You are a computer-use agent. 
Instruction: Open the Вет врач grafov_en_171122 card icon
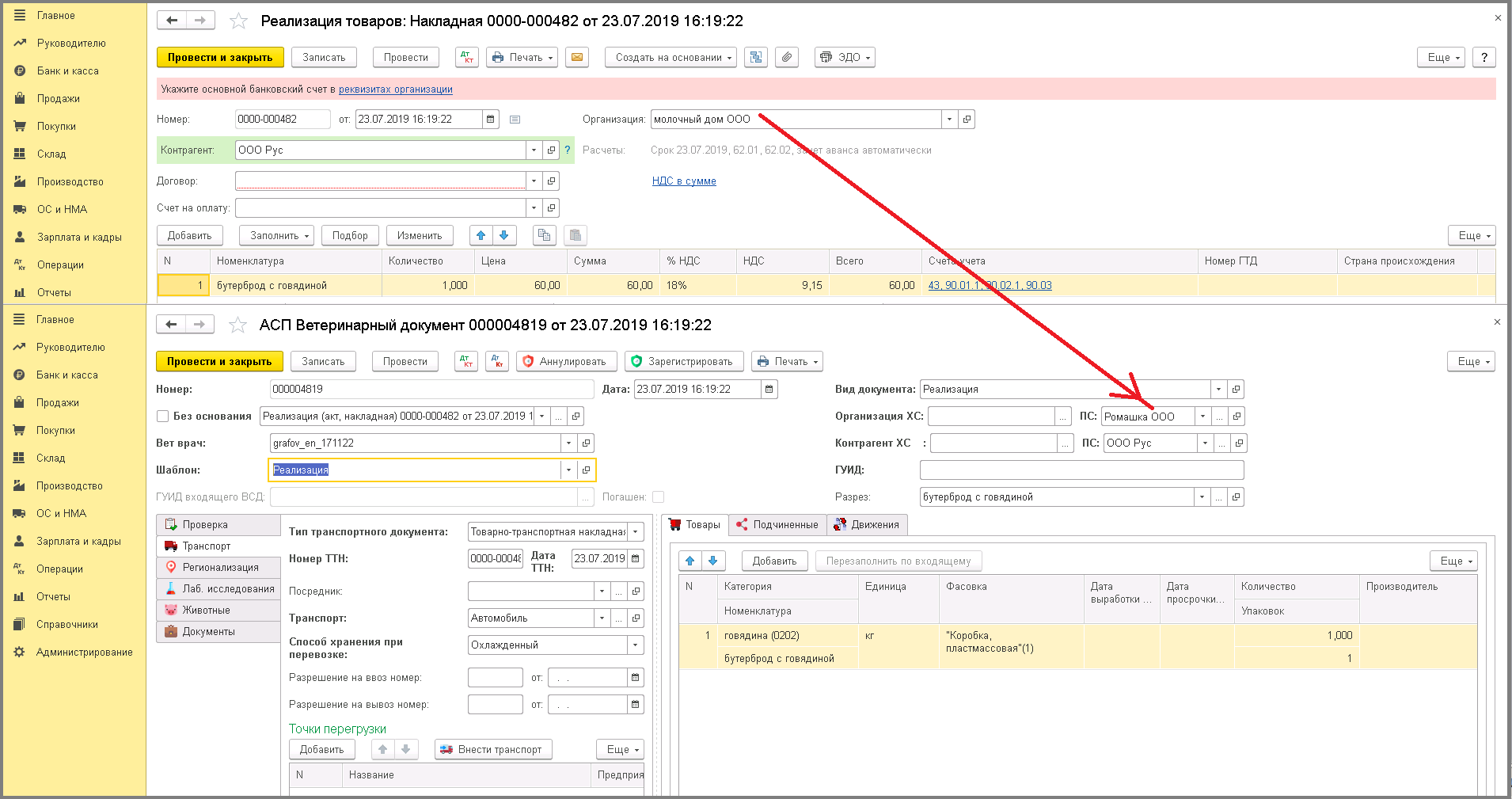[x=587, y=443]
